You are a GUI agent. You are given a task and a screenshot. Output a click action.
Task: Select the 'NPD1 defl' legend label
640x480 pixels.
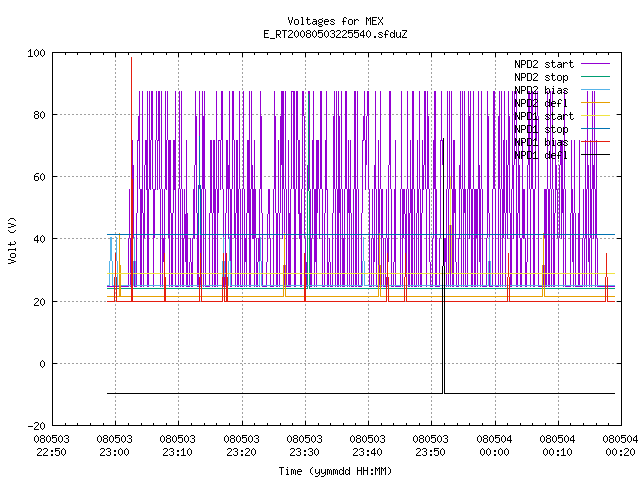click(541, 155)
